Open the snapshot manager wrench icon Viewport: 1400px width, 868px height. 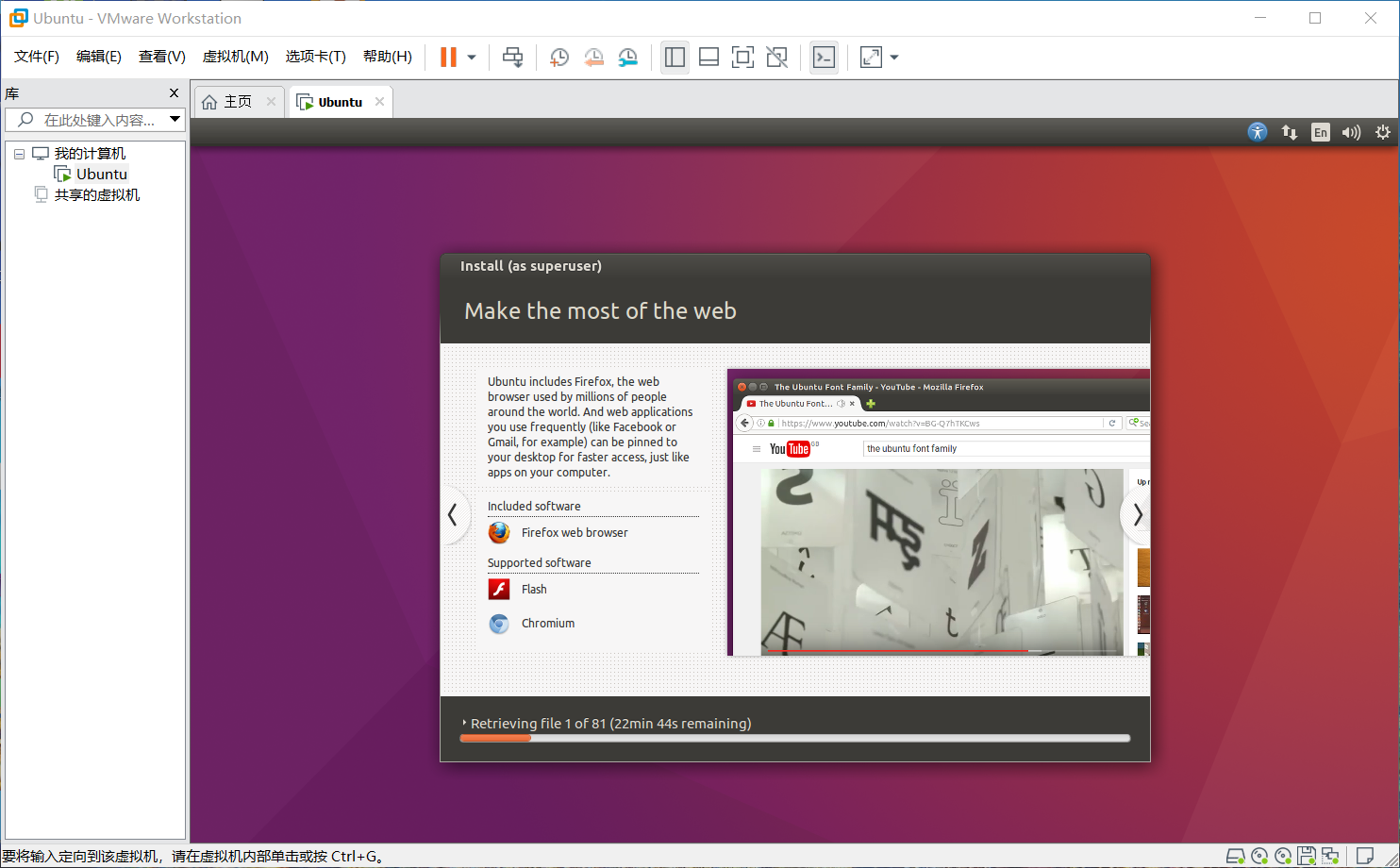point(628,58)
